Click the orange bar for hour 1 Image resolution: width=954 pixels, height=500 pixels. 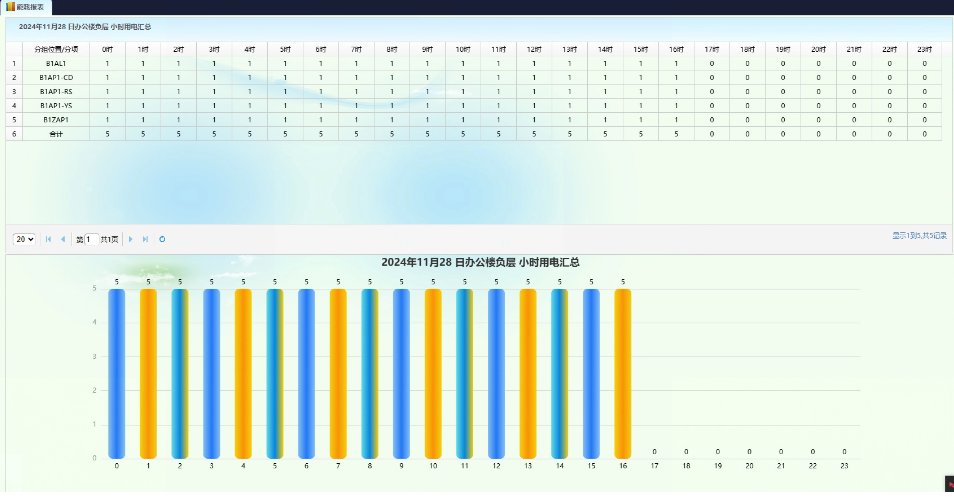click(x=148, y=373)
